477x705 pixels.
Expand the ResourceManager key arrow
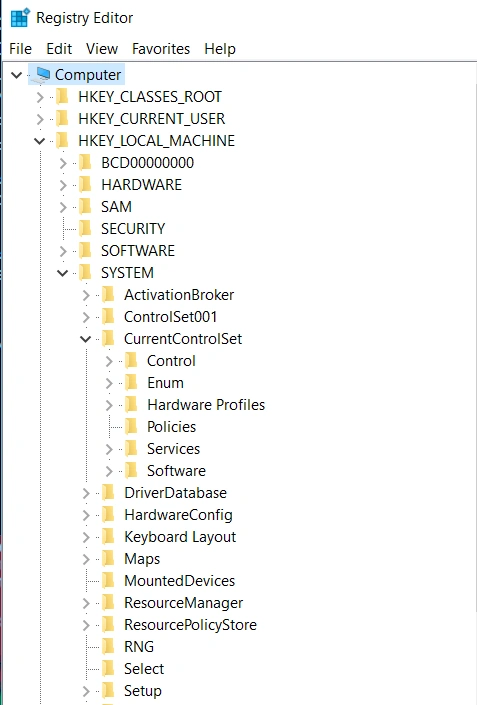pyautogui.click(x=86, y=603)
